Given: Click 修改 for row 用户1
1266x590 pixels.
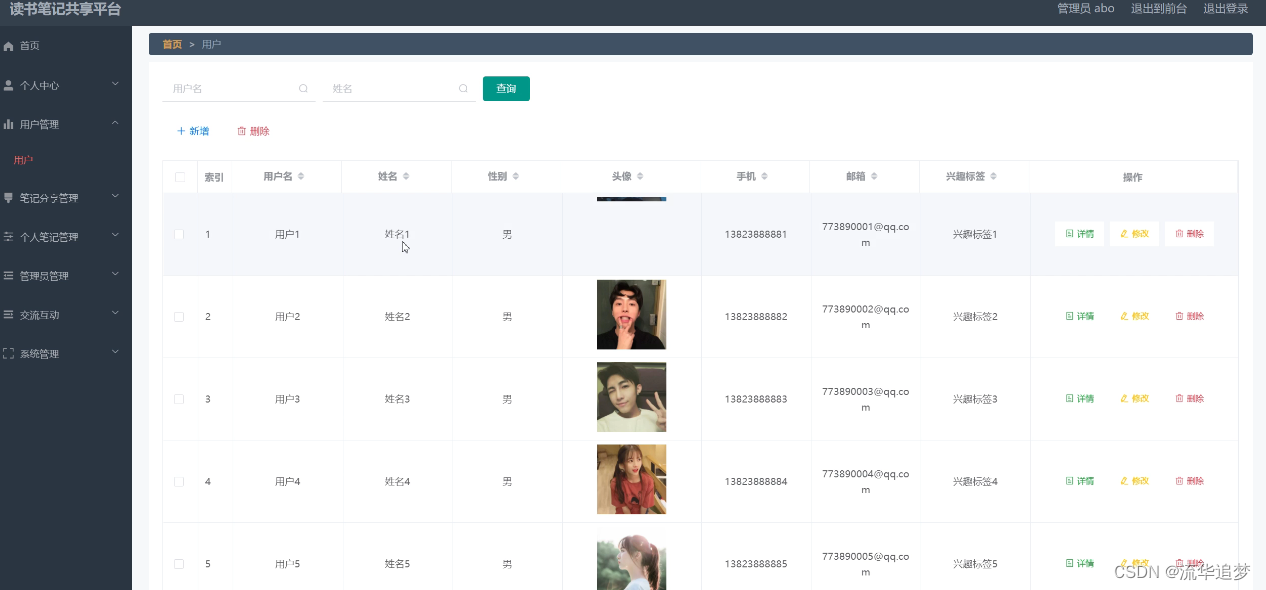Looking at the screenshot, I should click(x=1134, y=234).
